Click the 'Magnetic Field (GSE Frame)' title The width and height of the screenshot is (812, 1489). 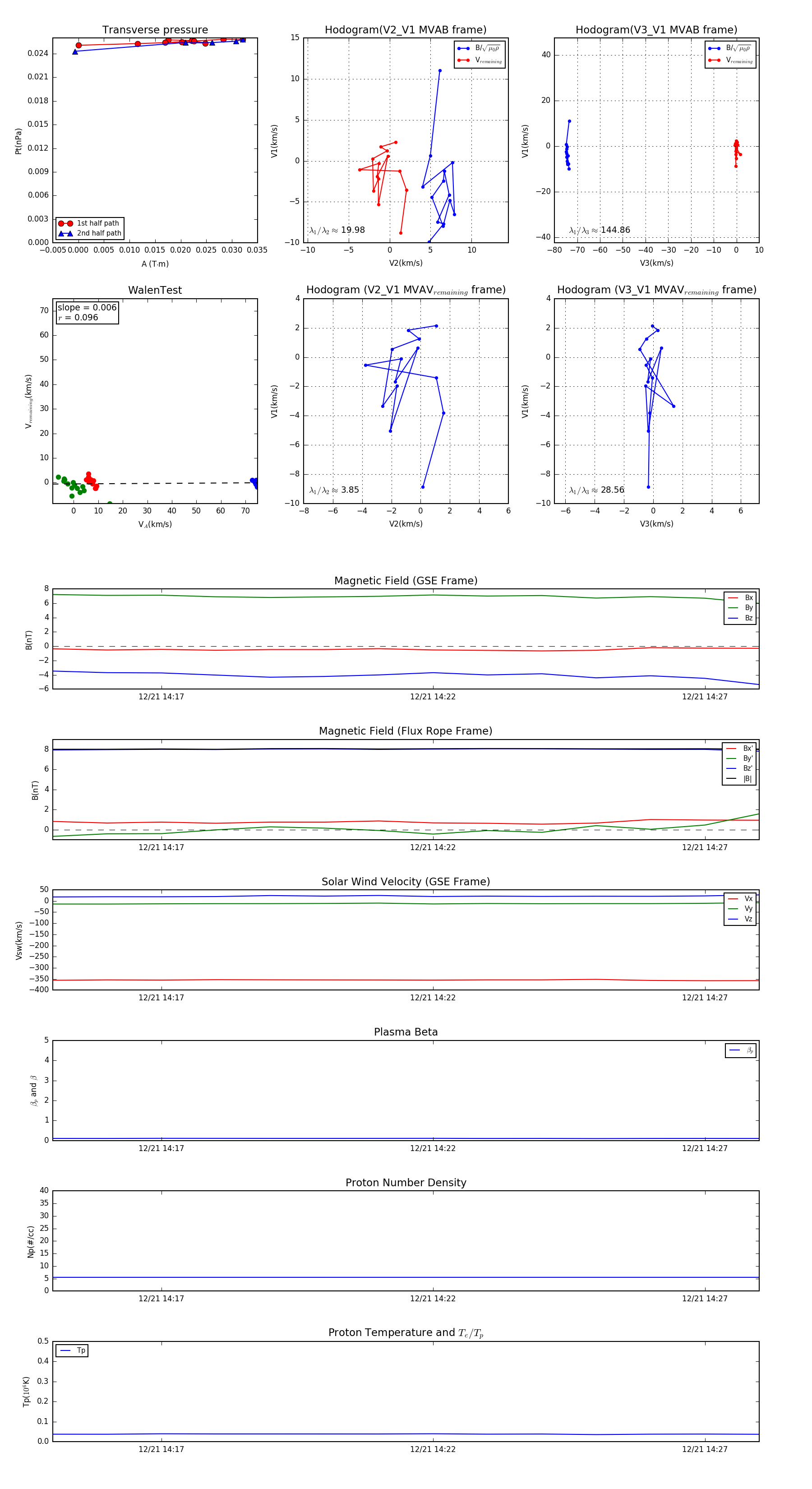click(x=406, y=581)
